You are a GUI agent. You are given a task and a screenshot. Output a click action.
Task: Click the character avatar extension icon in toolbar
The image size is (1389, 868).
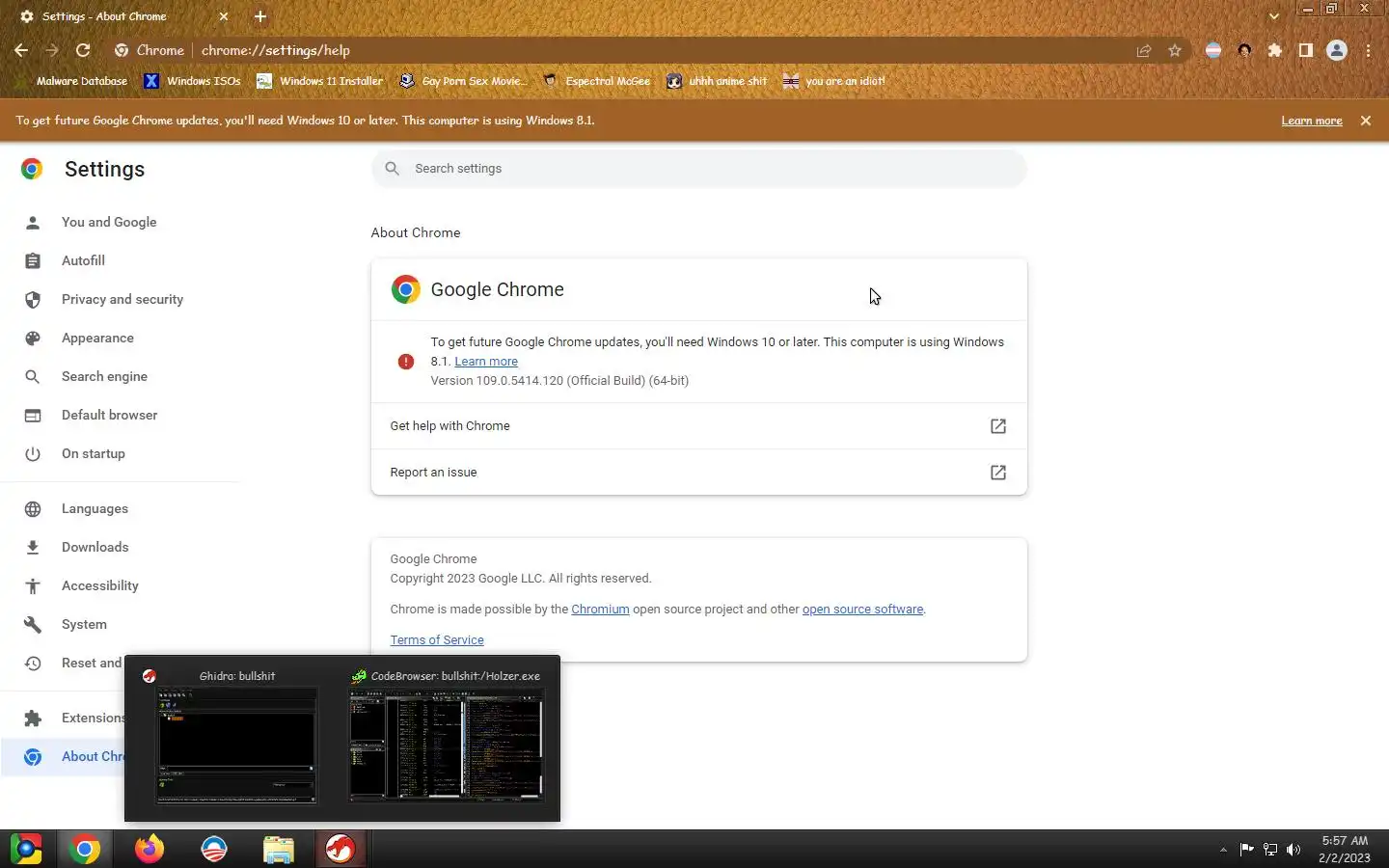(1244, 50)
